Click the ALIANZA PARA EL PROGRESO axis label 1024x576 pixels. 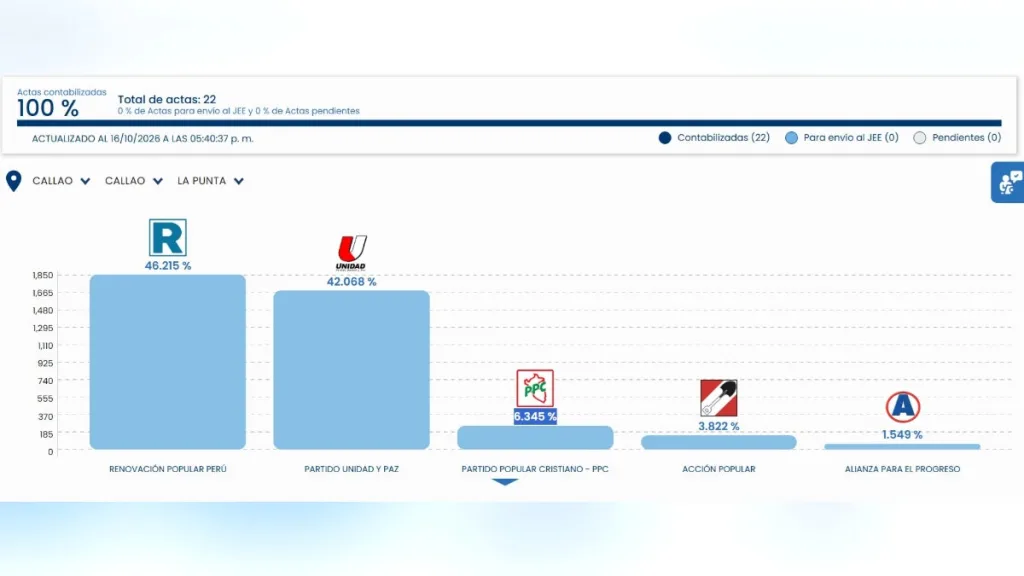(x=902, y=469)
